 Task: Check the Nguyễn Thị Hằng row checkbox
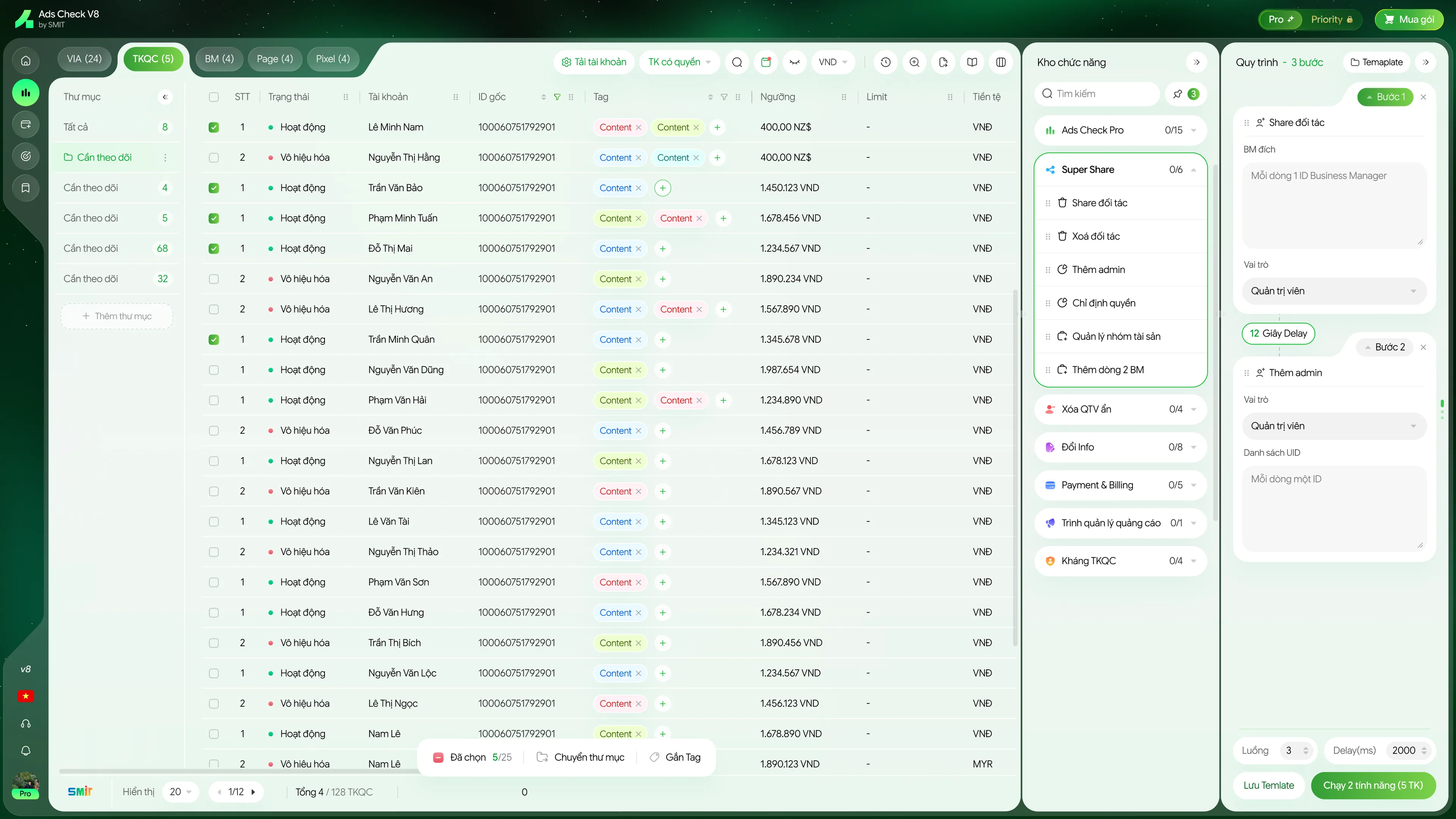tap(213, 158)
